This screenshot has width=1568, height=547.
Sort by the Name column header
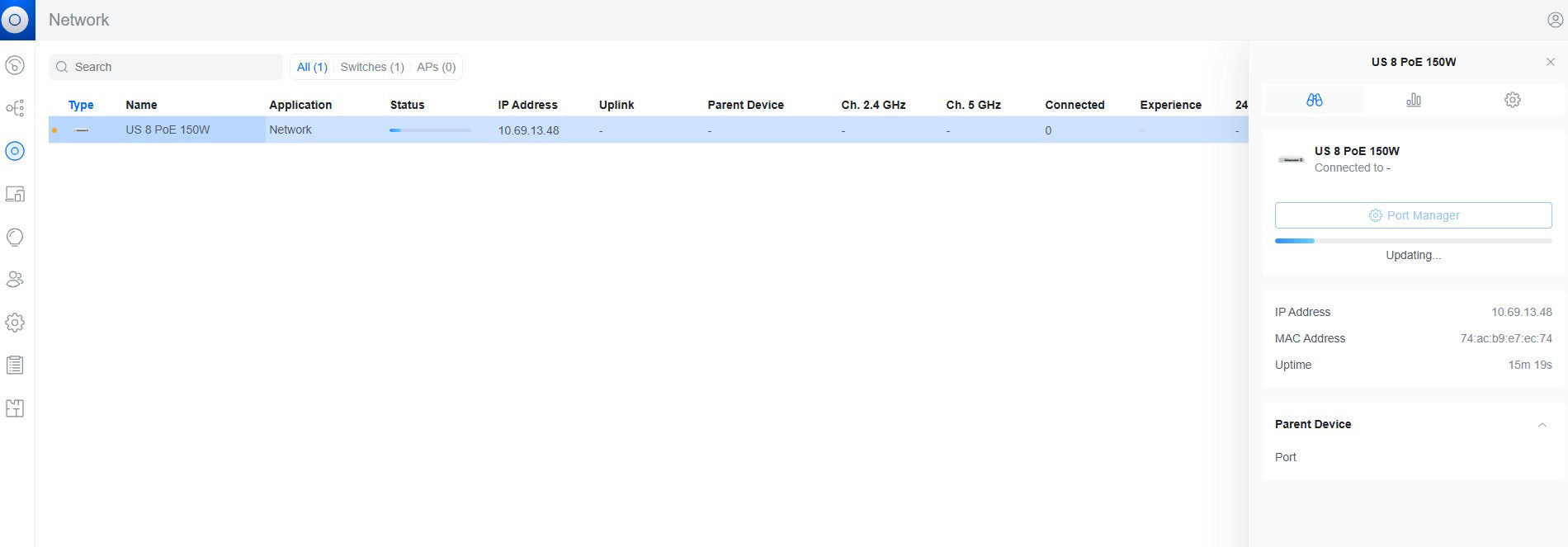tap(141, 105)
